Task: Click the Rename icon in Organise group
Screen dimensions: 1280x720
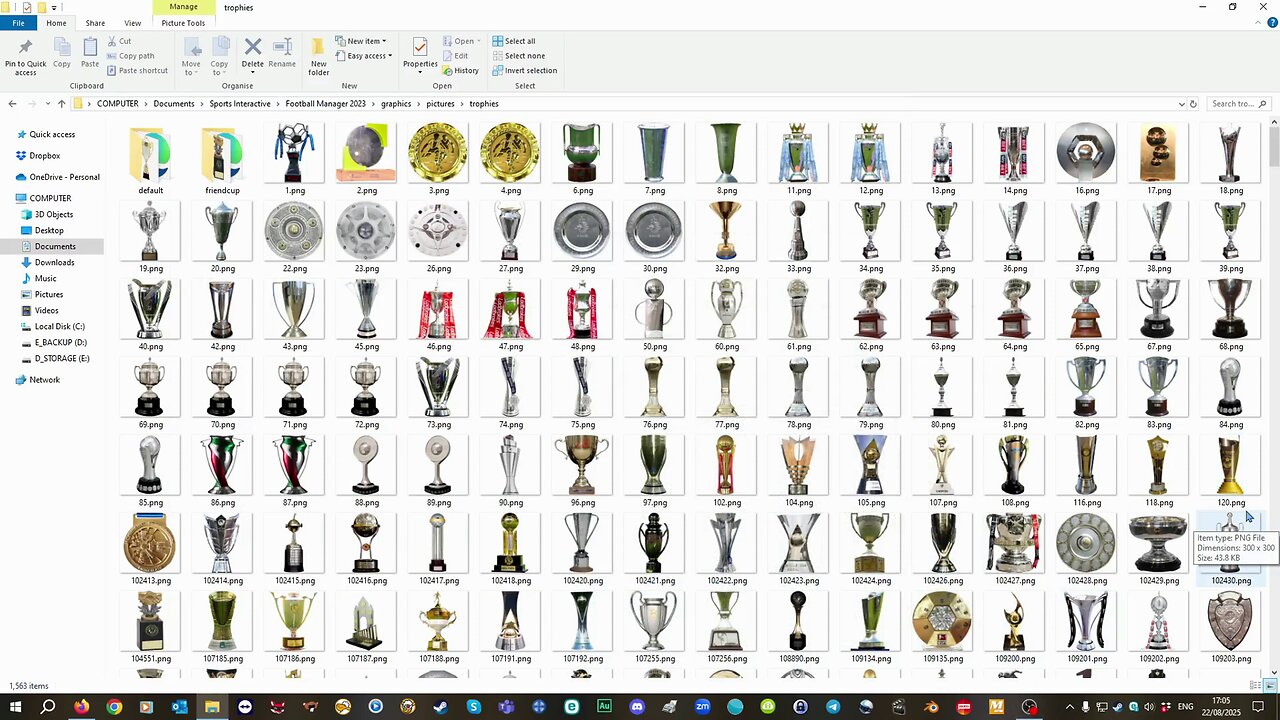Action: pyautogui.click(x=282, y=47)
